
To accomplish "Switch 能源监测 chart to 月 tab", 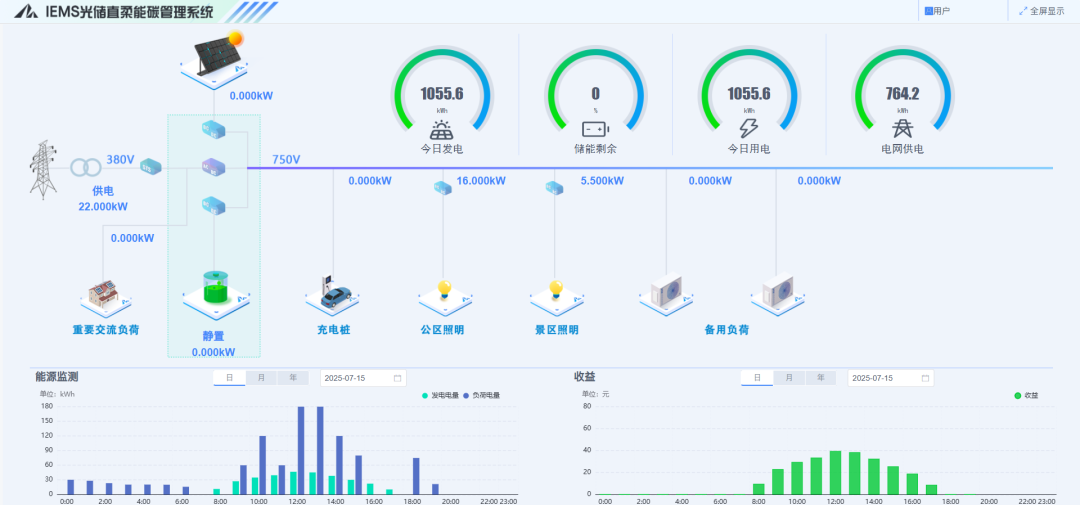I will pyautogui.click(x=261, y=378).
